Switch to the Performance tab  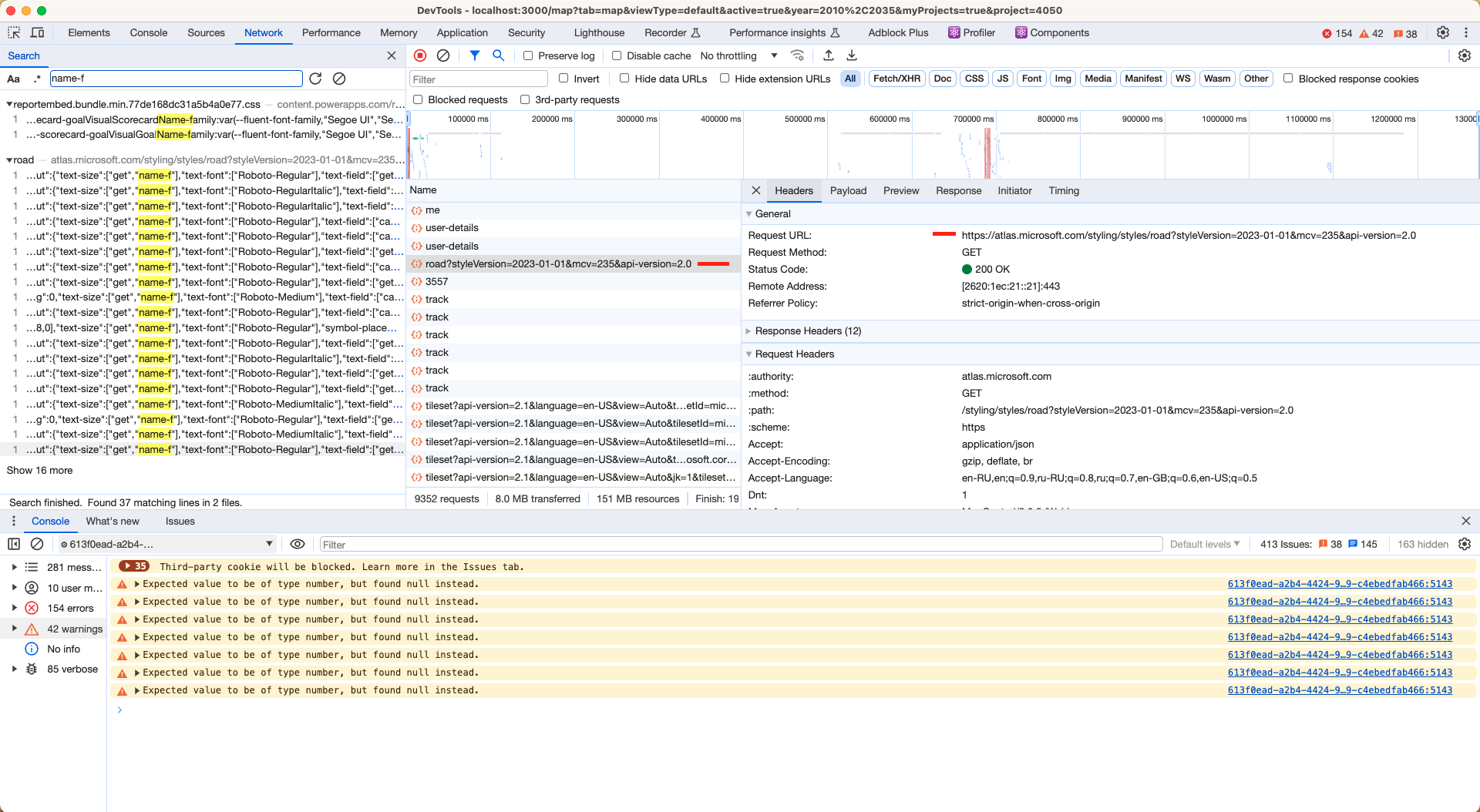click(331, 32)
